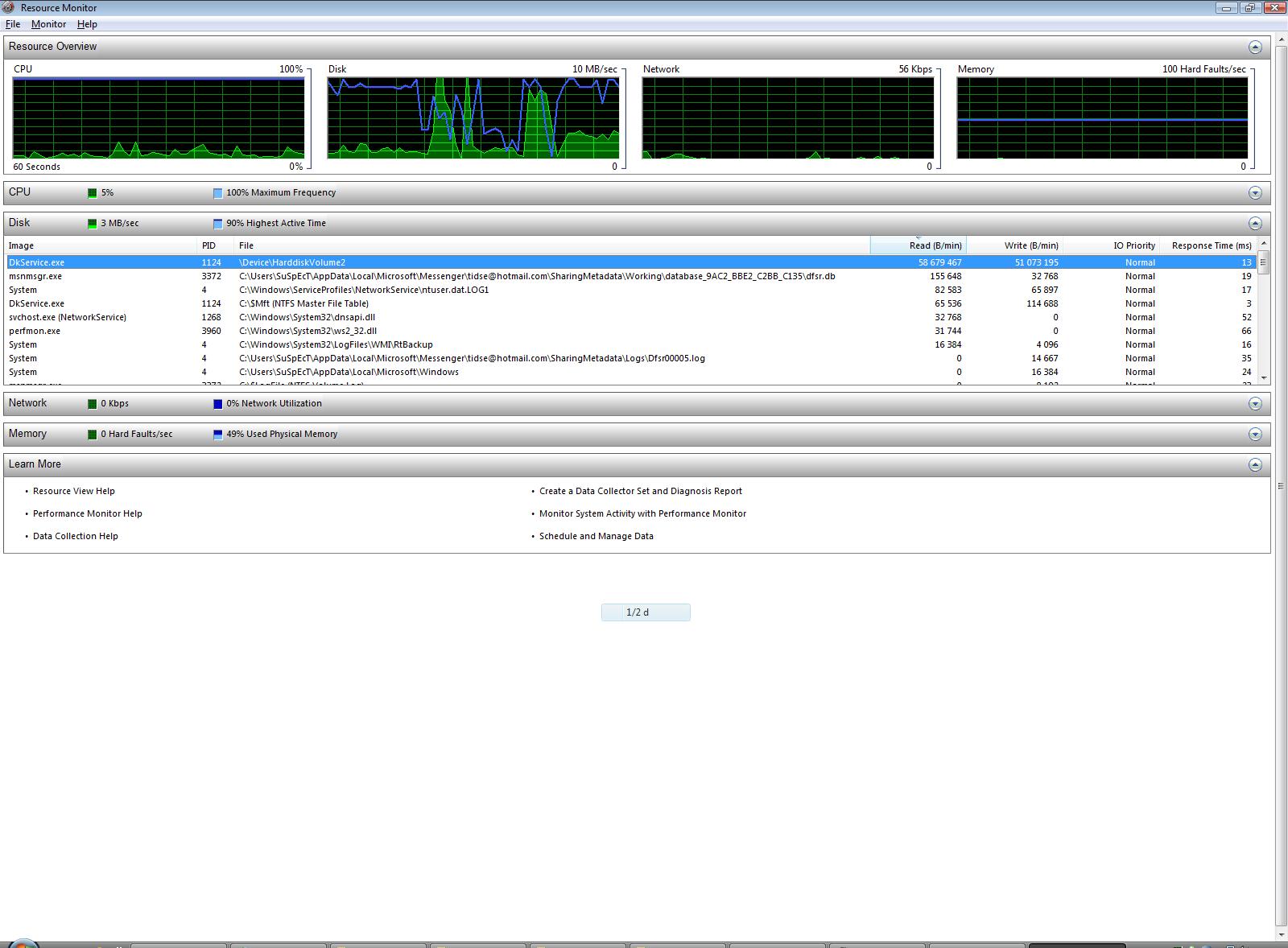1288x948 pixels.
Task: Click the main window scroll down arrow
Action: click(1281, 935)
